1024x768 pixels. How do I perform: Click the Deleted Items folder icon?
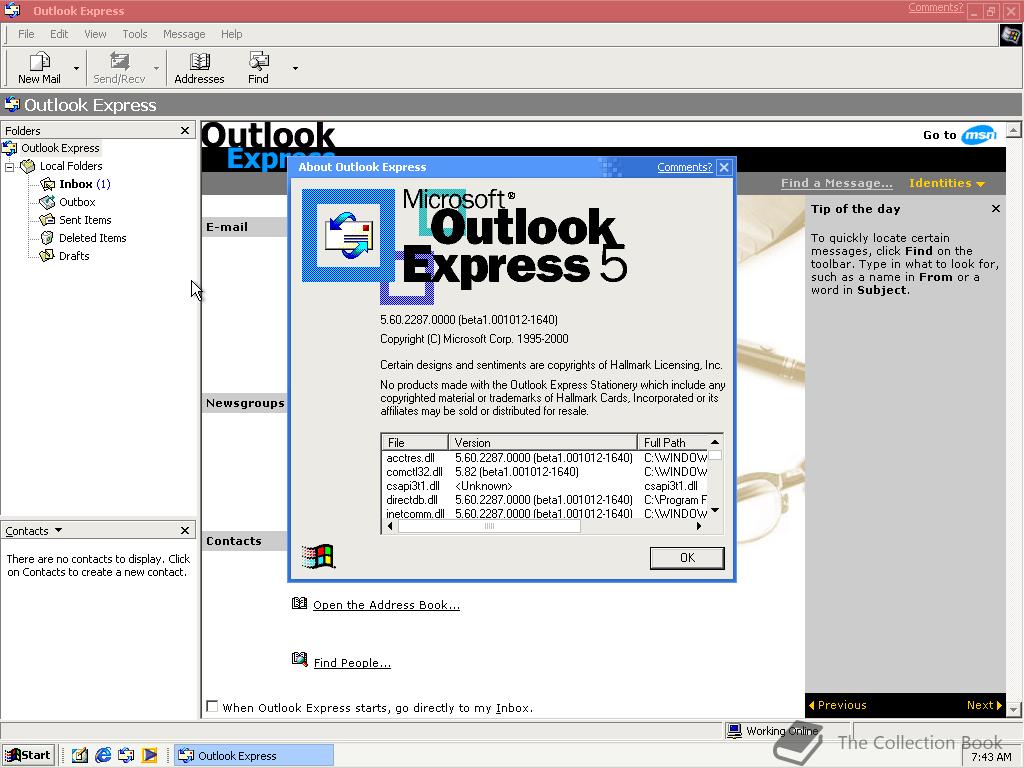click(47, 238)
